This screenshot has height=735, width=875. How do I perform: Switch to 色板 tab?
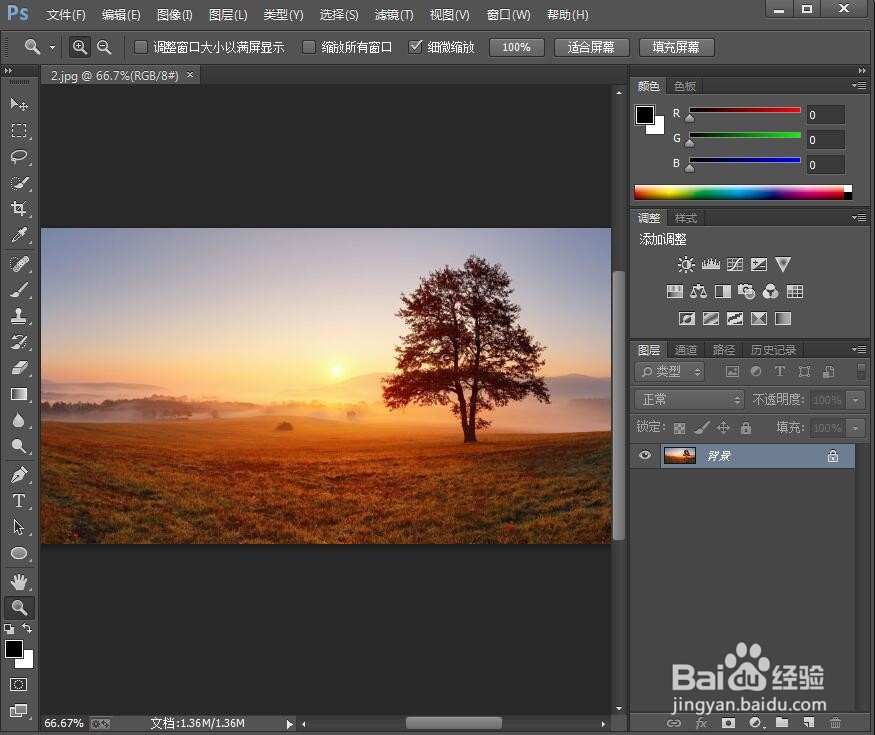point(685,86)
